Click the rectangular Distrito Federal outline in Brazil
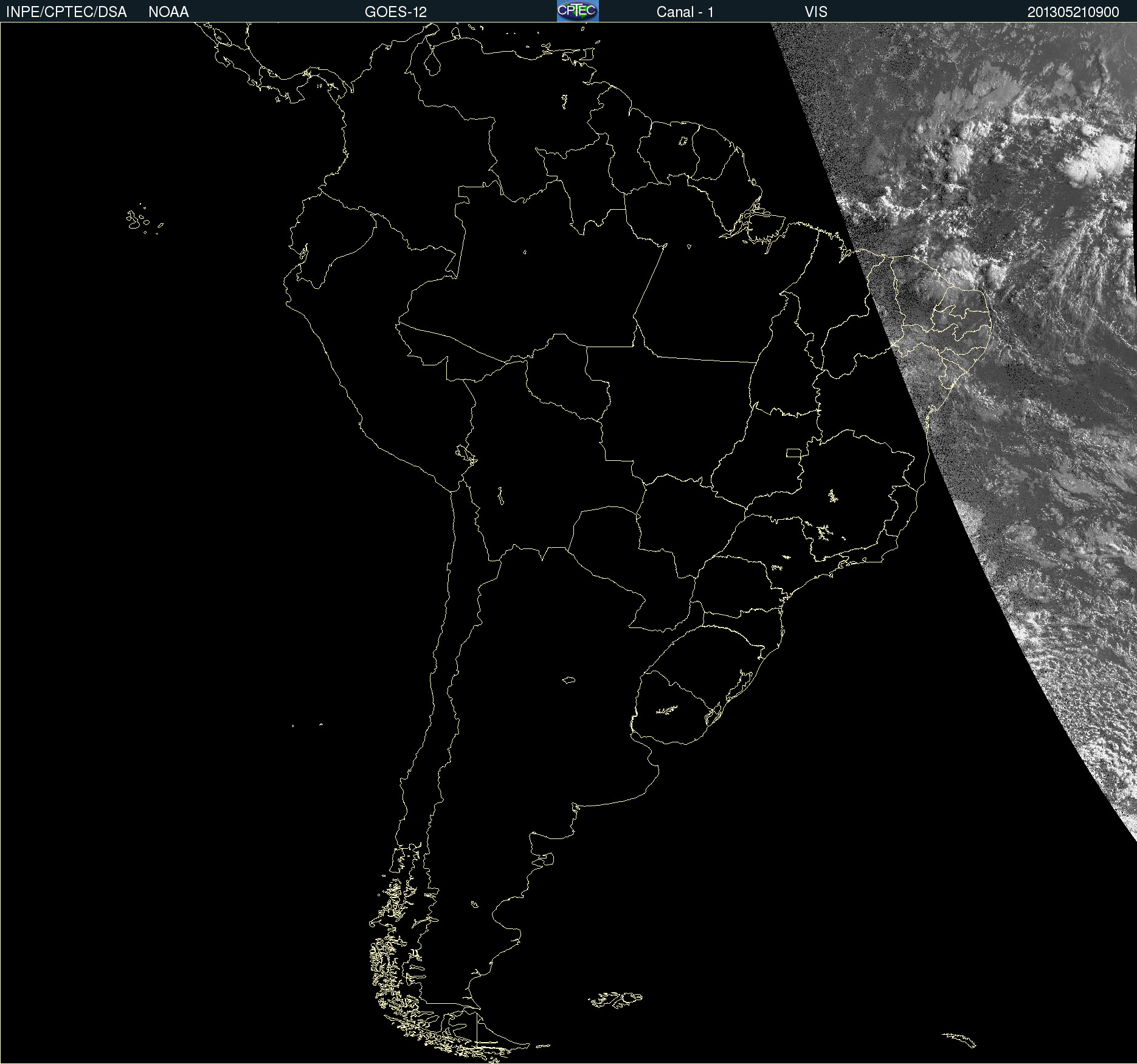This screenshot has width=1137, height=1064. (x=793, y=452)
